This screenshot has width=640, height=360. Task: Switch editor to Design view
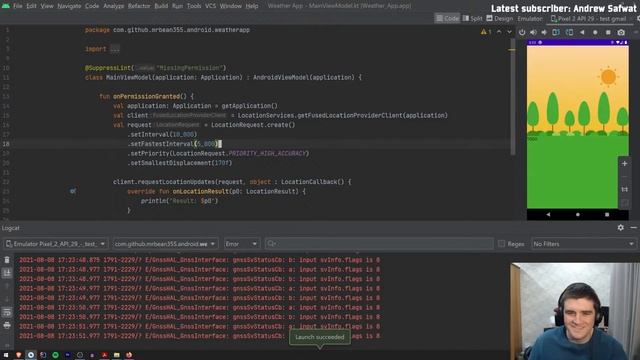[500, 18]
